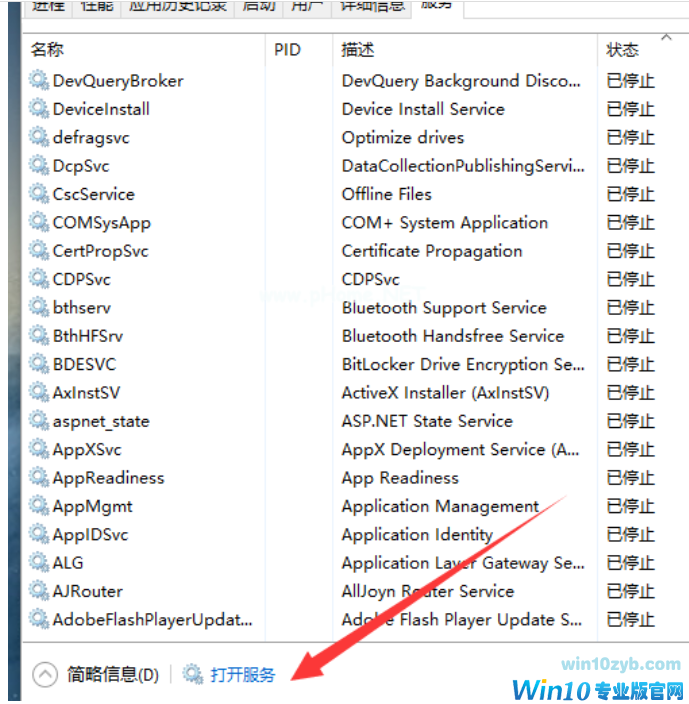Click the AppMgmt service icon
Viewport: 689px width, 704px height.
pos(39,506)
